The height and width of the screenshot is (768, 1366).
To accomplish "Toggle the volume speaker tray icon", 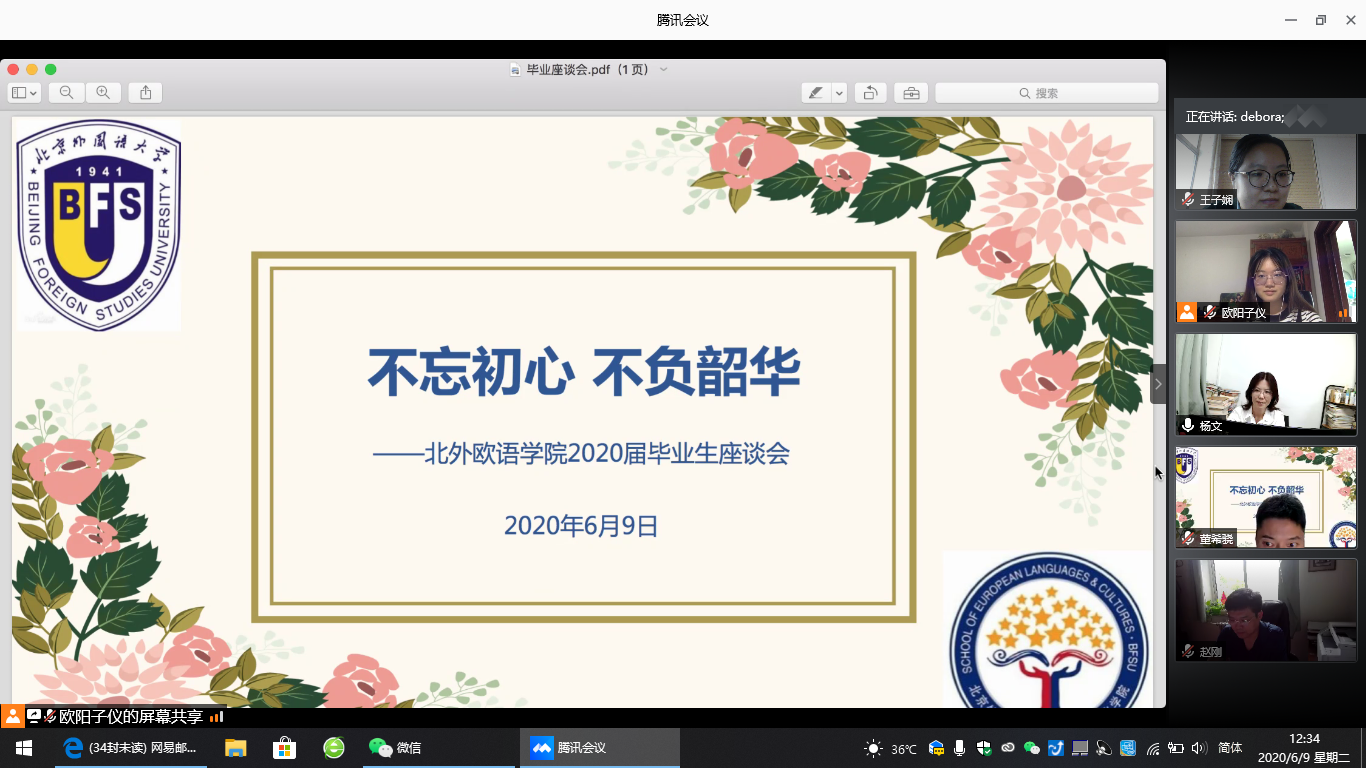I will point(1199,748).
